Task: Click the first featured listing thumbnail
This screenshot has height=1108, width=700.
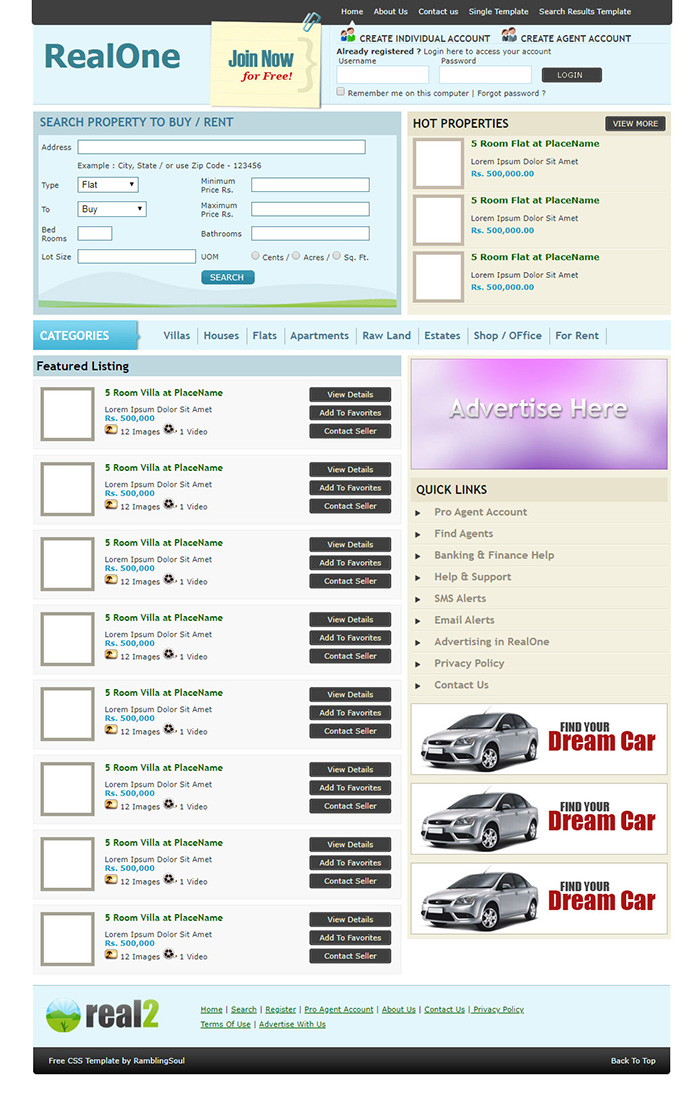Action: 67,414
